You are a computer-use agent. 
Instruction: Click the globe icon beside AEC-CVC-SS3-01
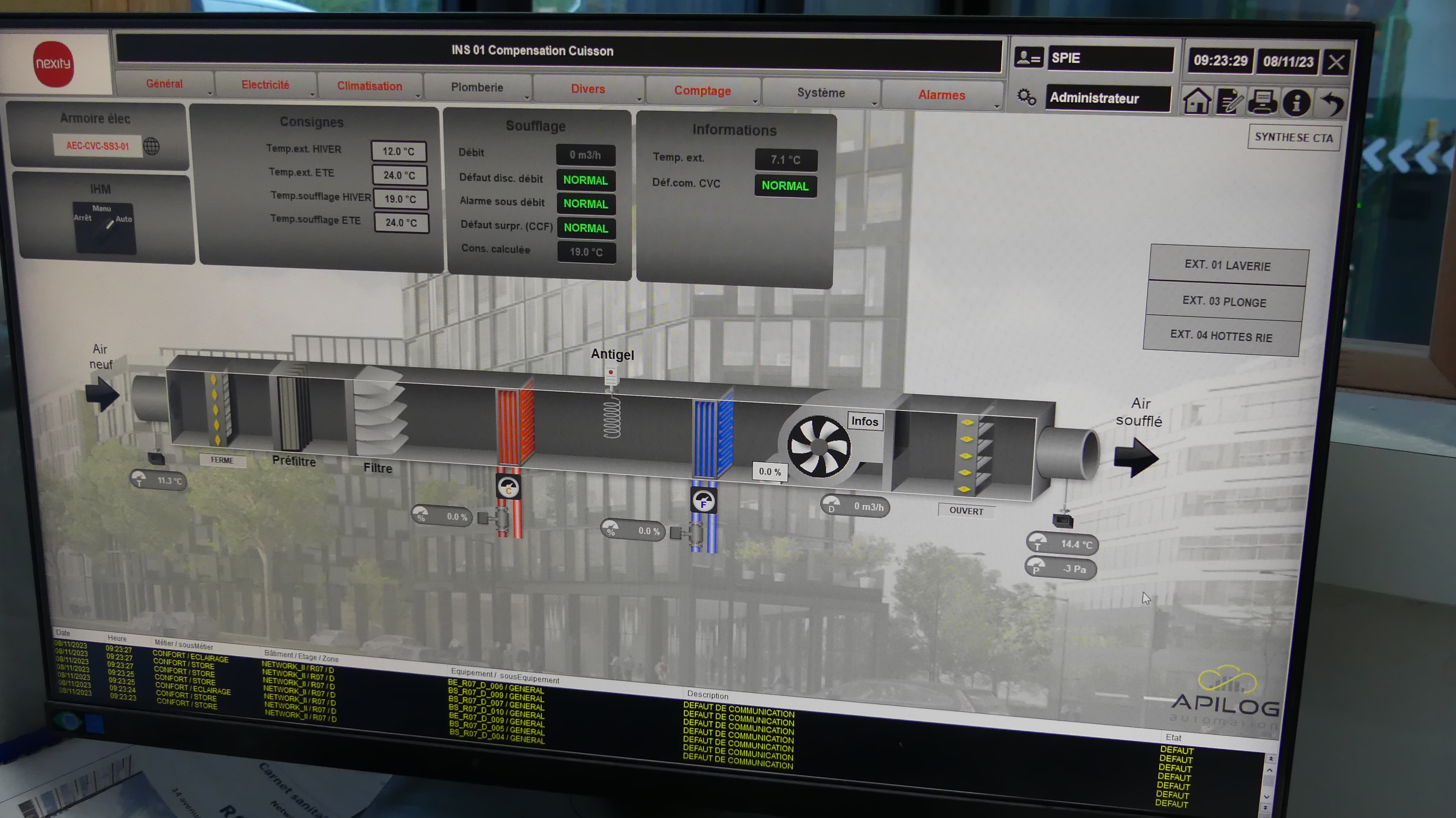[x=151, y=146]
